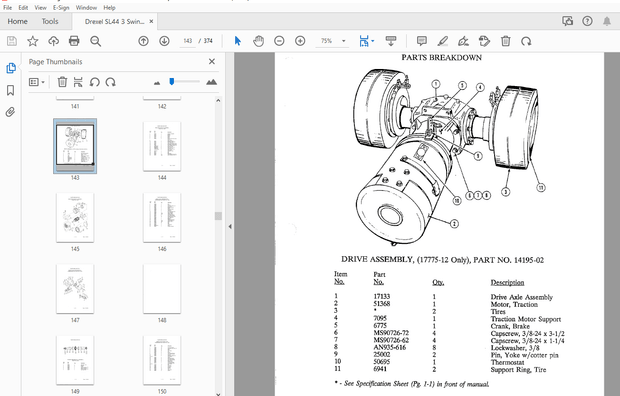Select page 143 thumbnail
The image size is (620, 396).
click(x=75, y=146)
